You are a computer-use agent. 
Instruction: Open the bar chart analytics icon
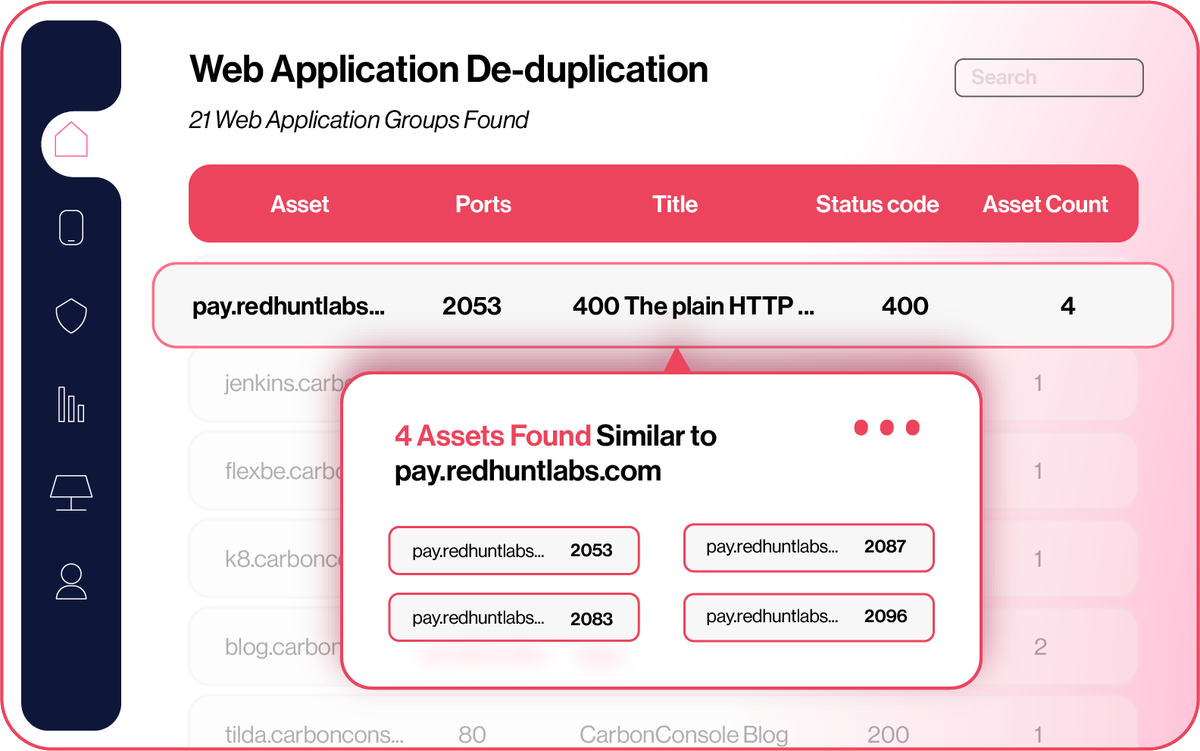[71, 404]
